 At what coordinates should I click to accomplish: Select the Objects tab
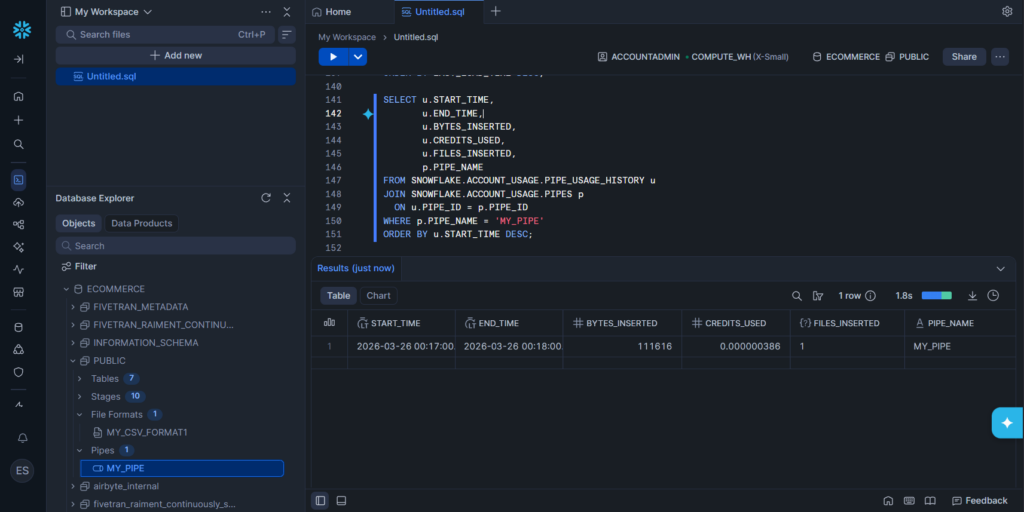click(x=78, y=223)
